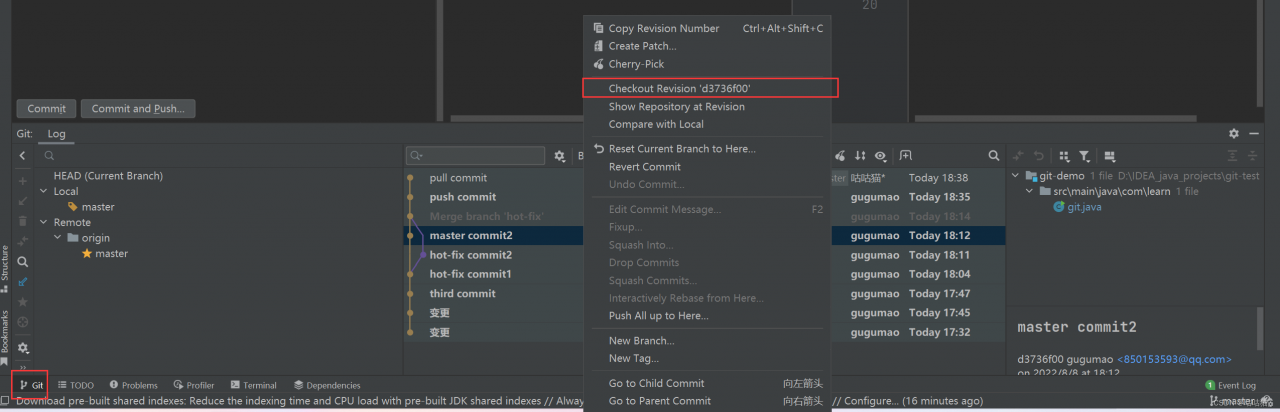Open the Event Log
1280x412 pixels.
click(x=1231, y=385)
